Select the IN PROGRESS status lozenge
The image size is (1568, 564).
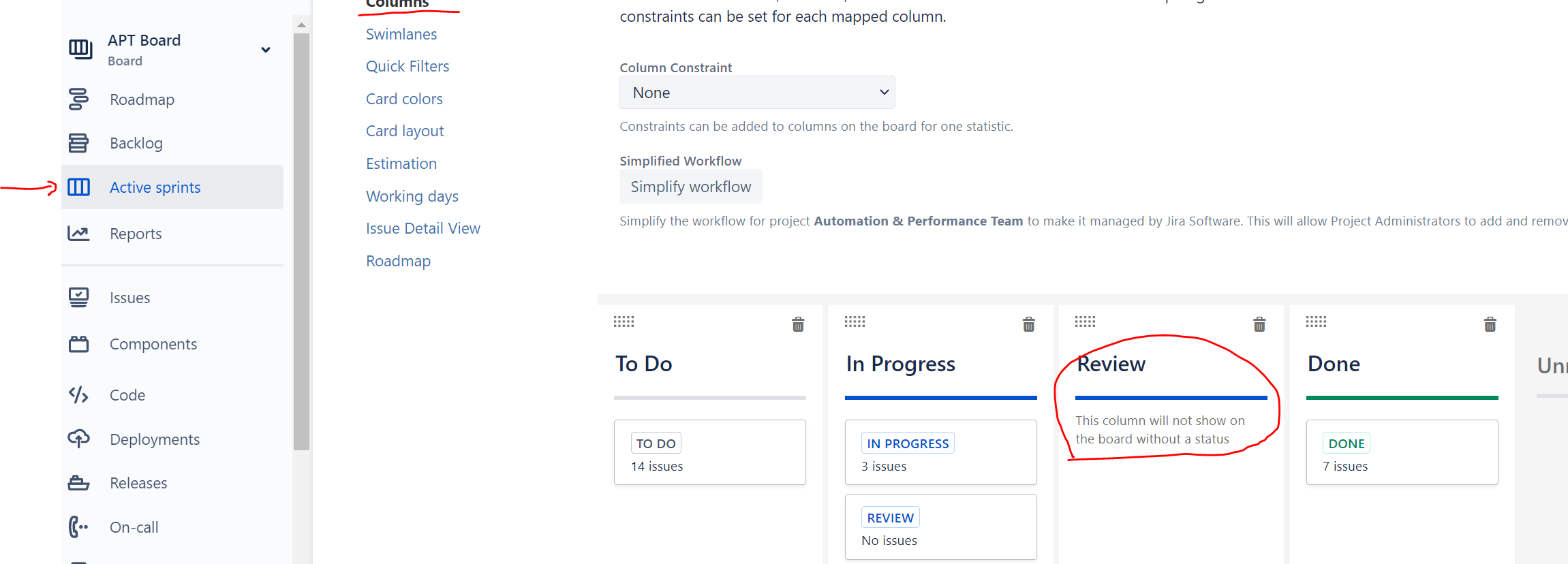point(908,443)
